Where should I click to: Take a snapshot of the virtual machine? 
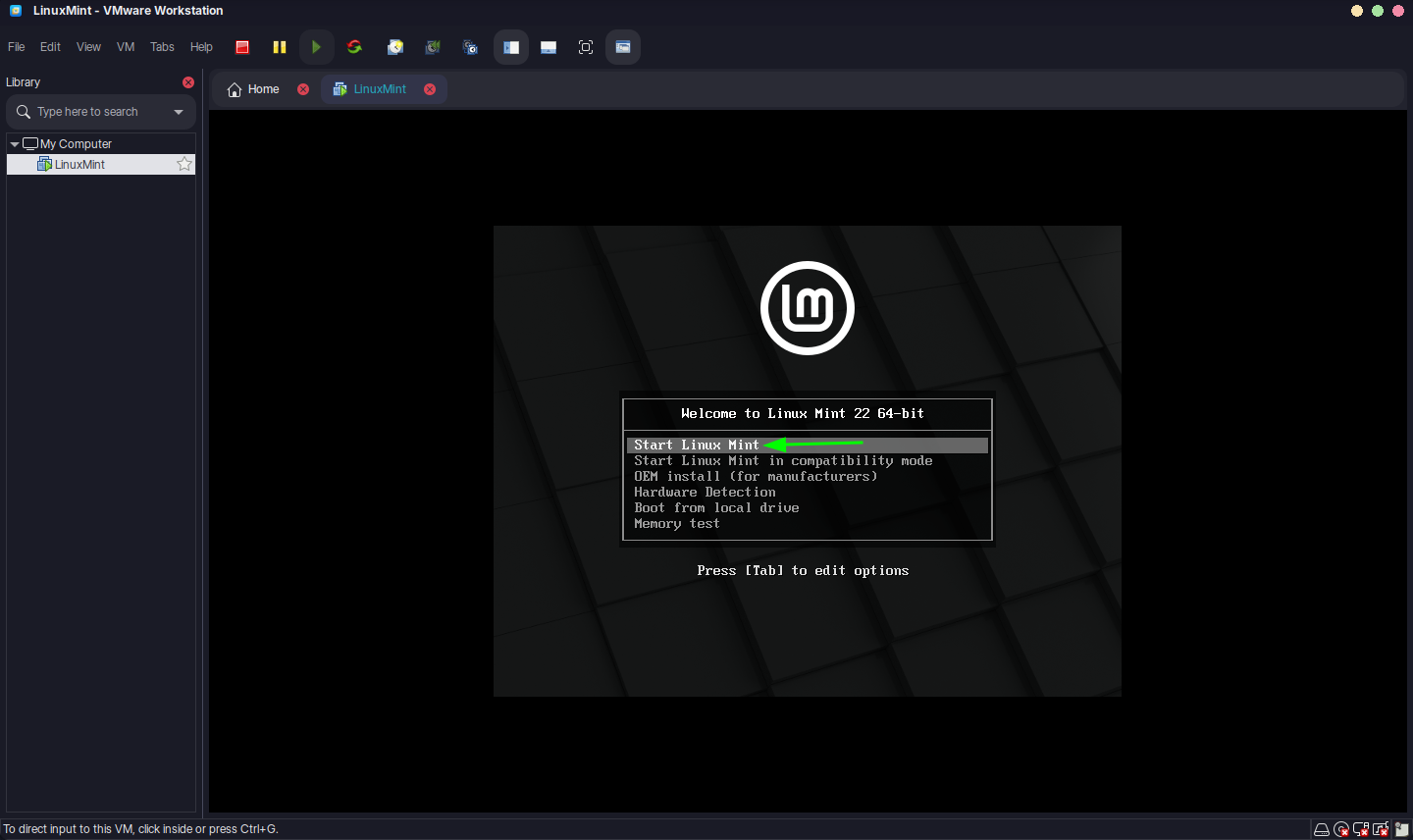pos(395,47)
